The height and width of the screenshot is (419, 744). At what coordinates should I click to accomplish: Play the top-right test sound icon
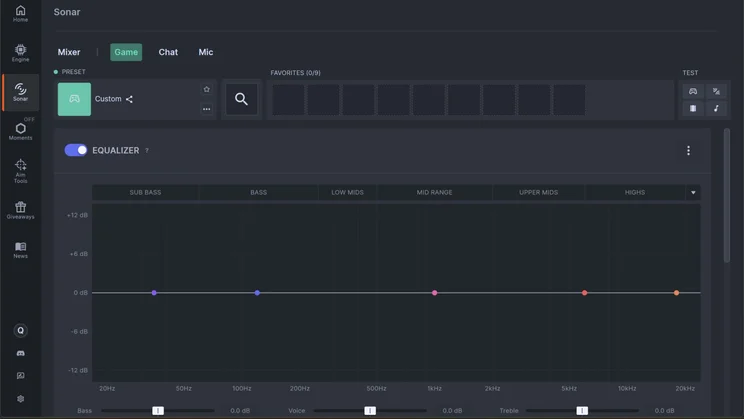pos(716,91)
